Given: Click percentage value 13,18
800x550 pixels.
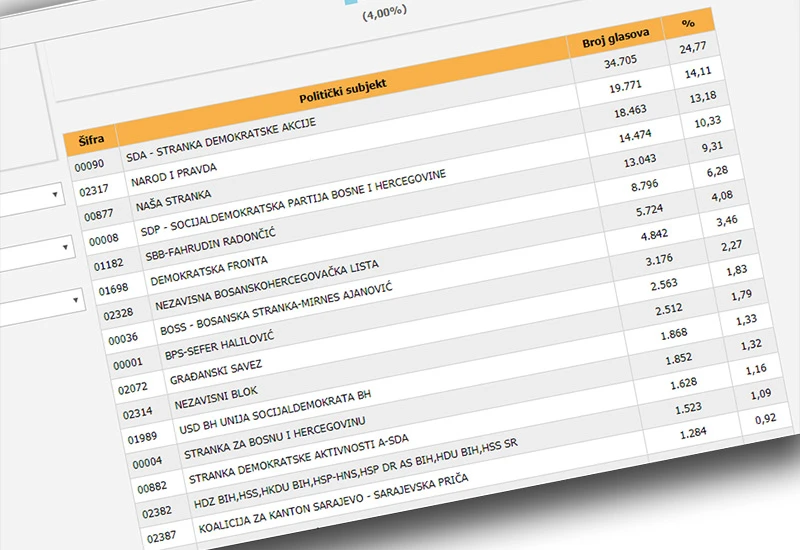Looking at the screenshot, I should 703,97.
